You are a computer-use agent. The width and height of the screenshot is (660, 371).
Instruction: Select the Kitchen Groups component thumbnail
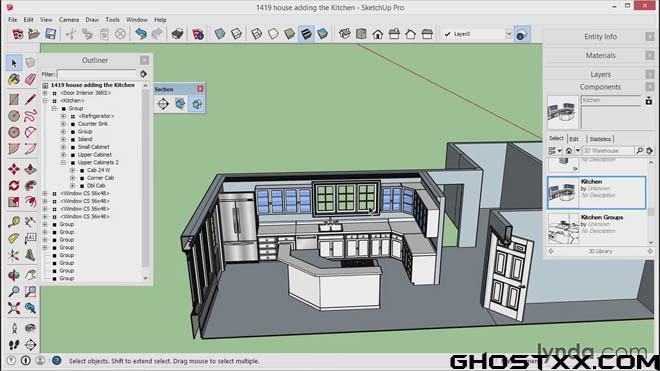[563, 228]
